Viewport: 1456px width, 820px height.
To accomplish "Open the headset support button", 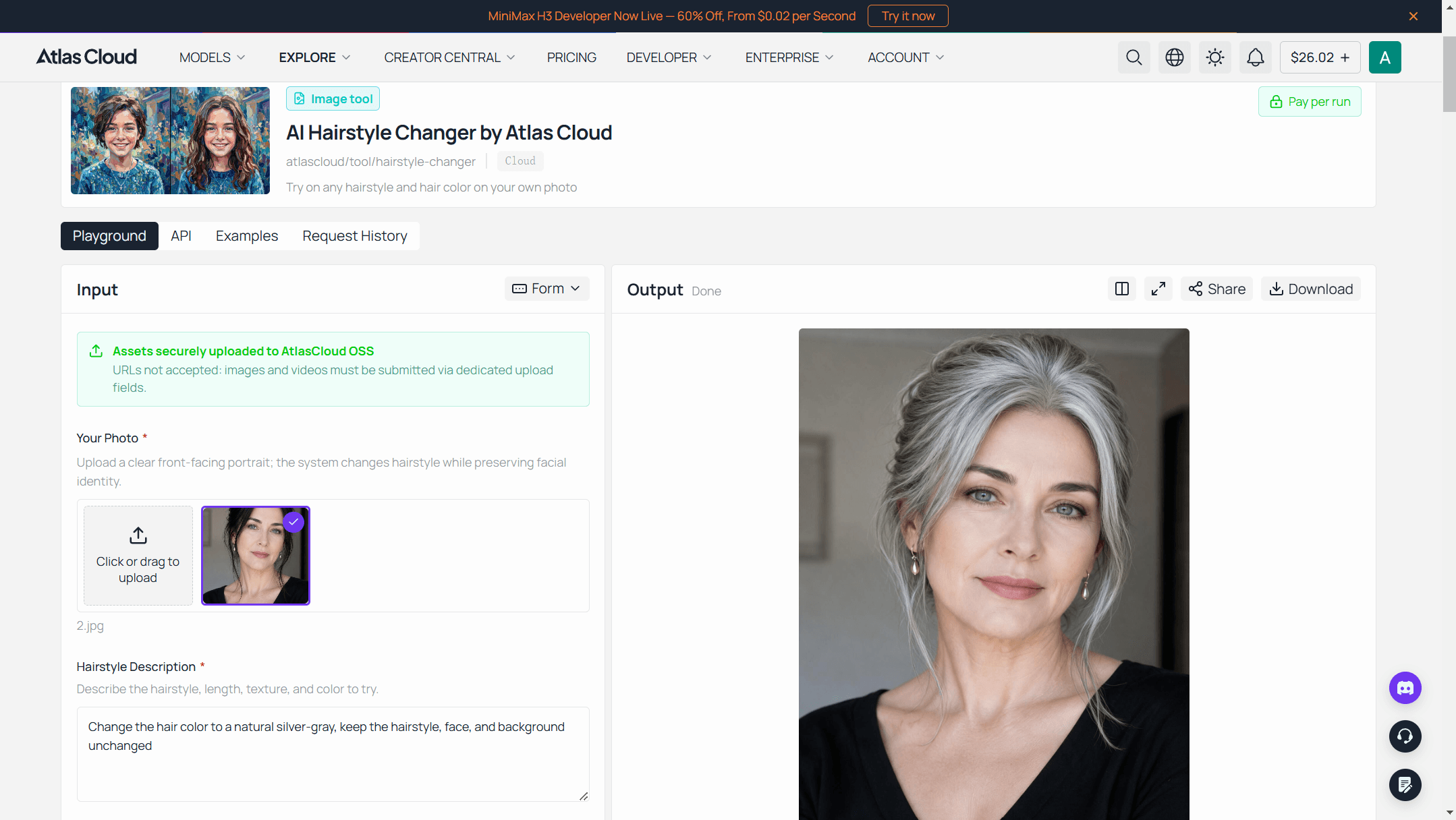I will (1405, 736).
